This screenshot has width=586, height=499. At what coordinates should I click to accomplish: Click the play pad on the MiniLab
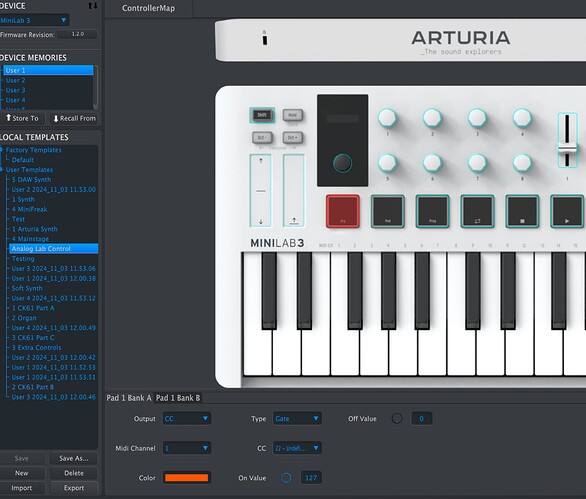tap(567, 211)
